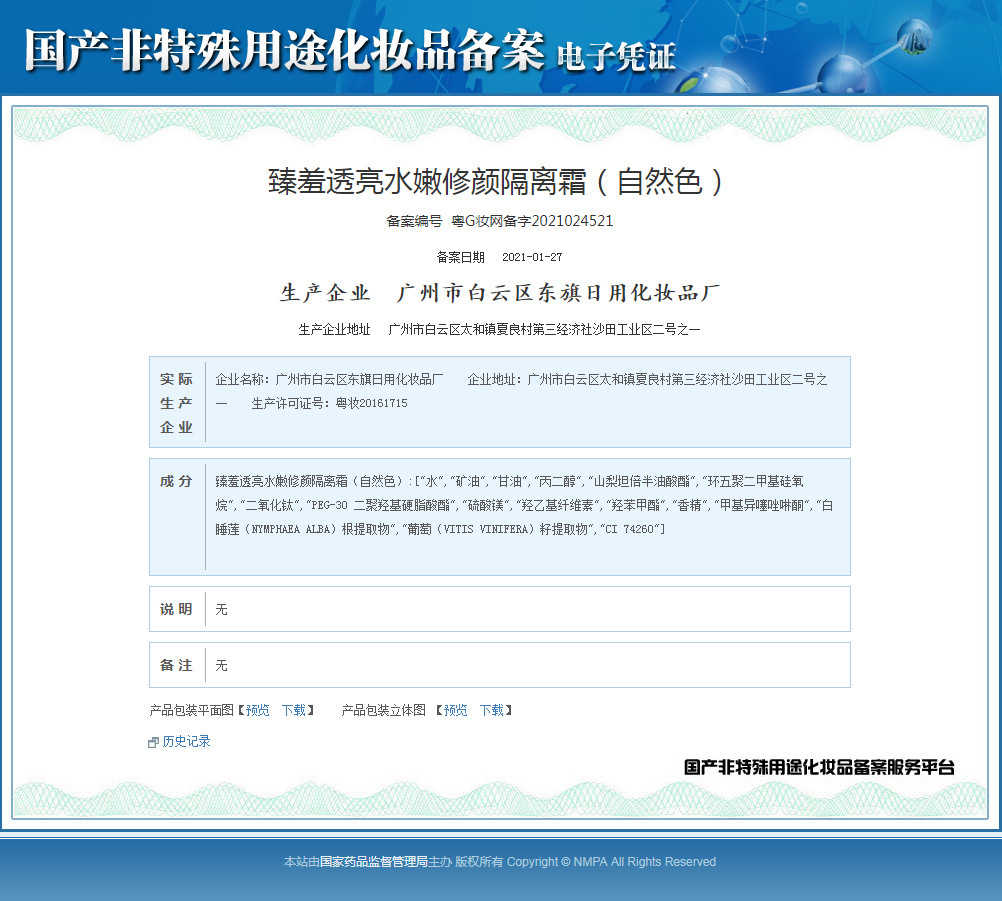Click filing date 2021-01-27
This screenshot has width=1002, height=901.
point(532,257)
